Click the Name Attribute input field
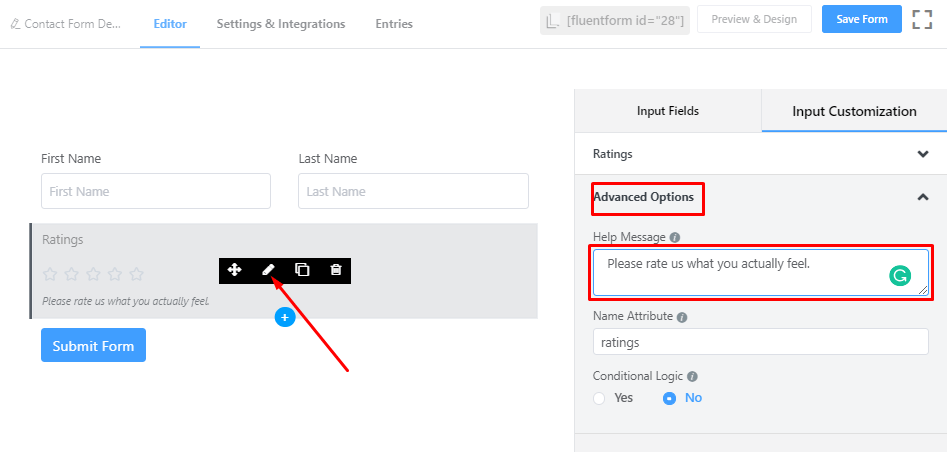 760,342
